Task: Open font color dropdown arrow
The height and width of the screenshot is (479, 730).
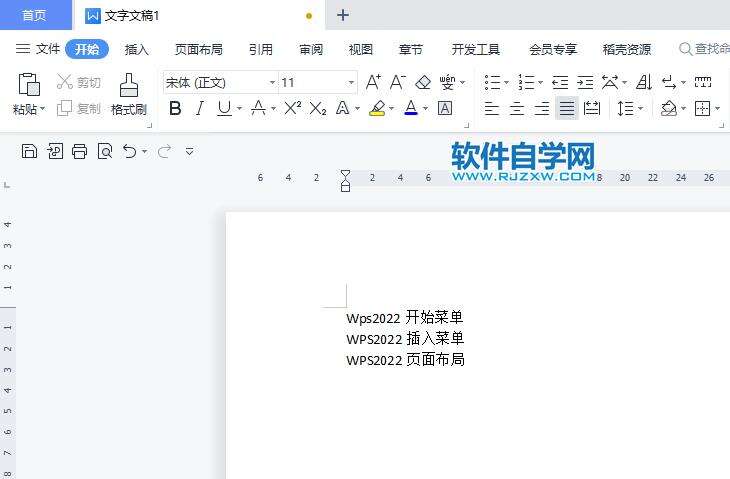Action: (425, 109)
